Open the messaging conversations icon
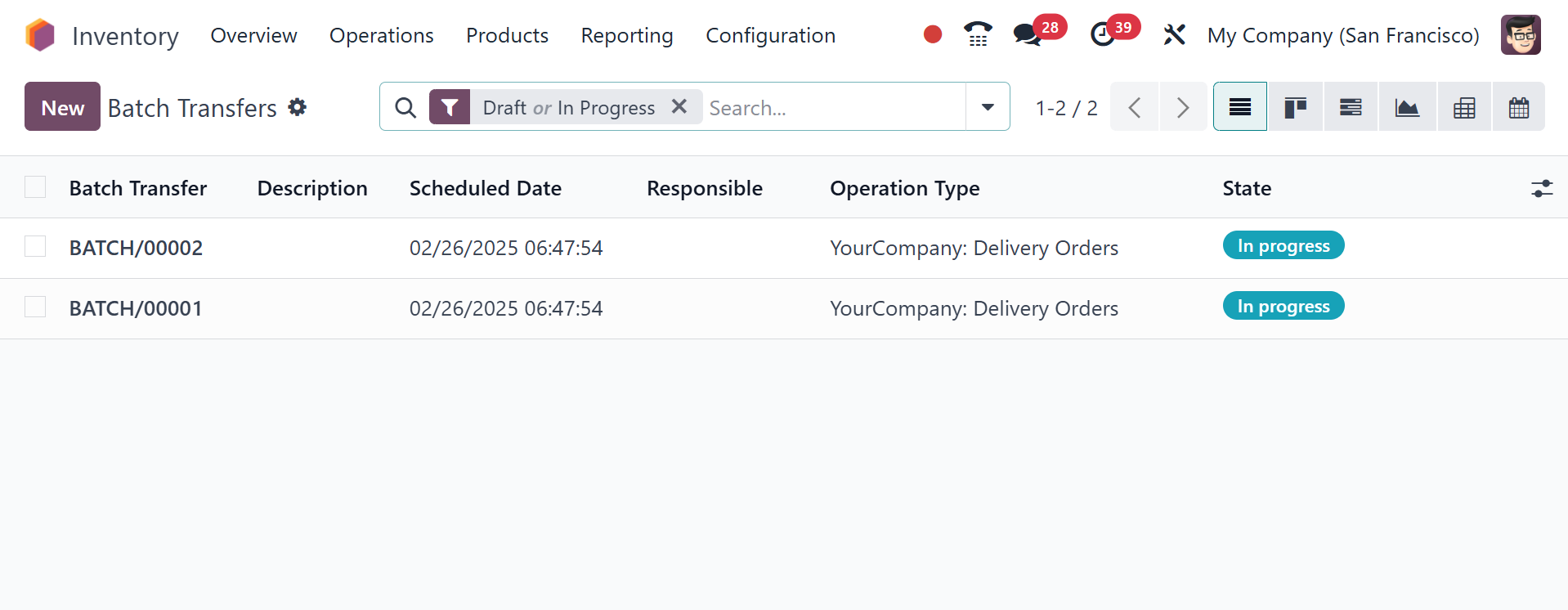The height and width of the screenshot is (610, 1568). [x=1027, y=34]
